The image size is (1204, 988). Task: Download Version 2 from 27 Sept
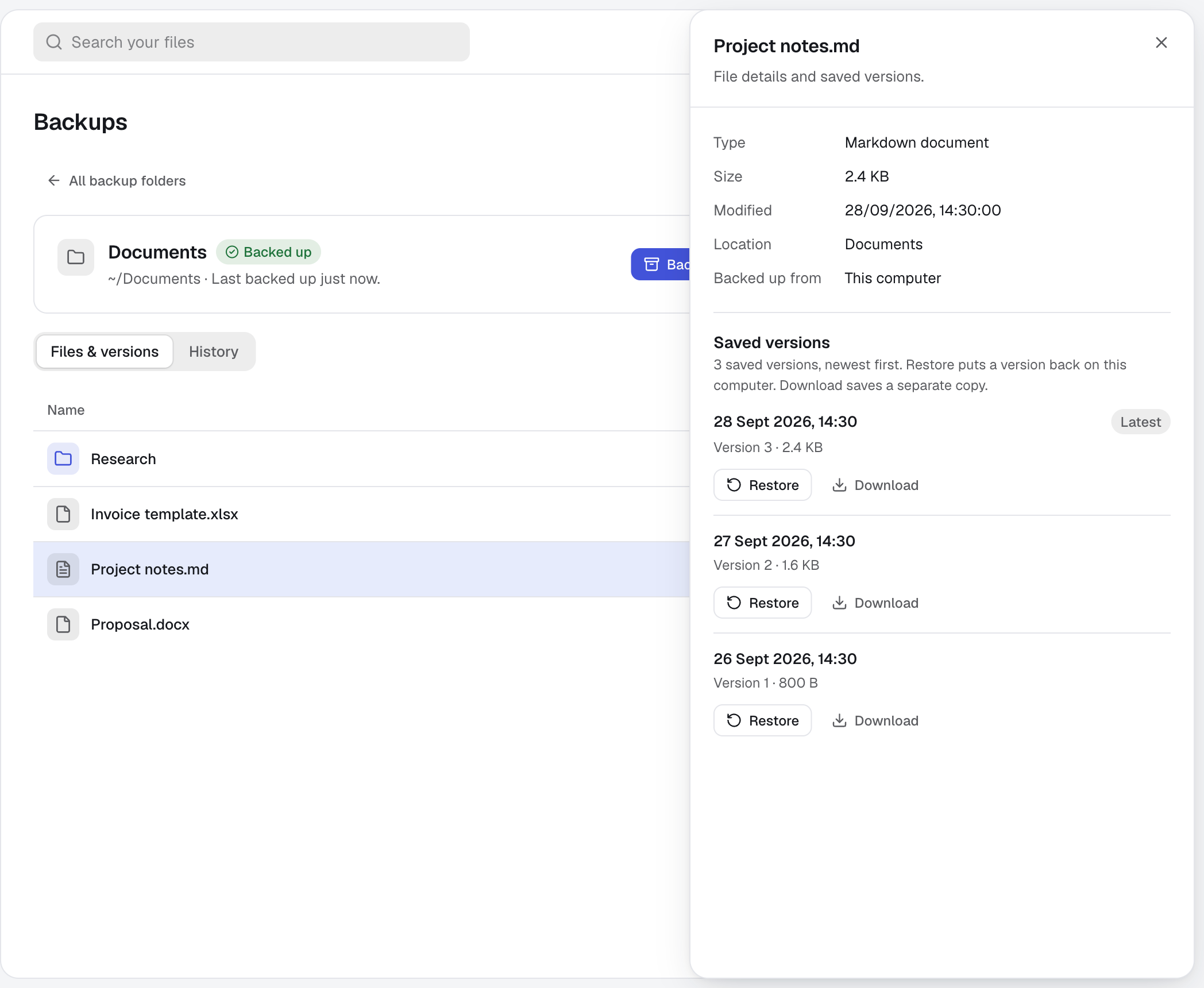875,603
